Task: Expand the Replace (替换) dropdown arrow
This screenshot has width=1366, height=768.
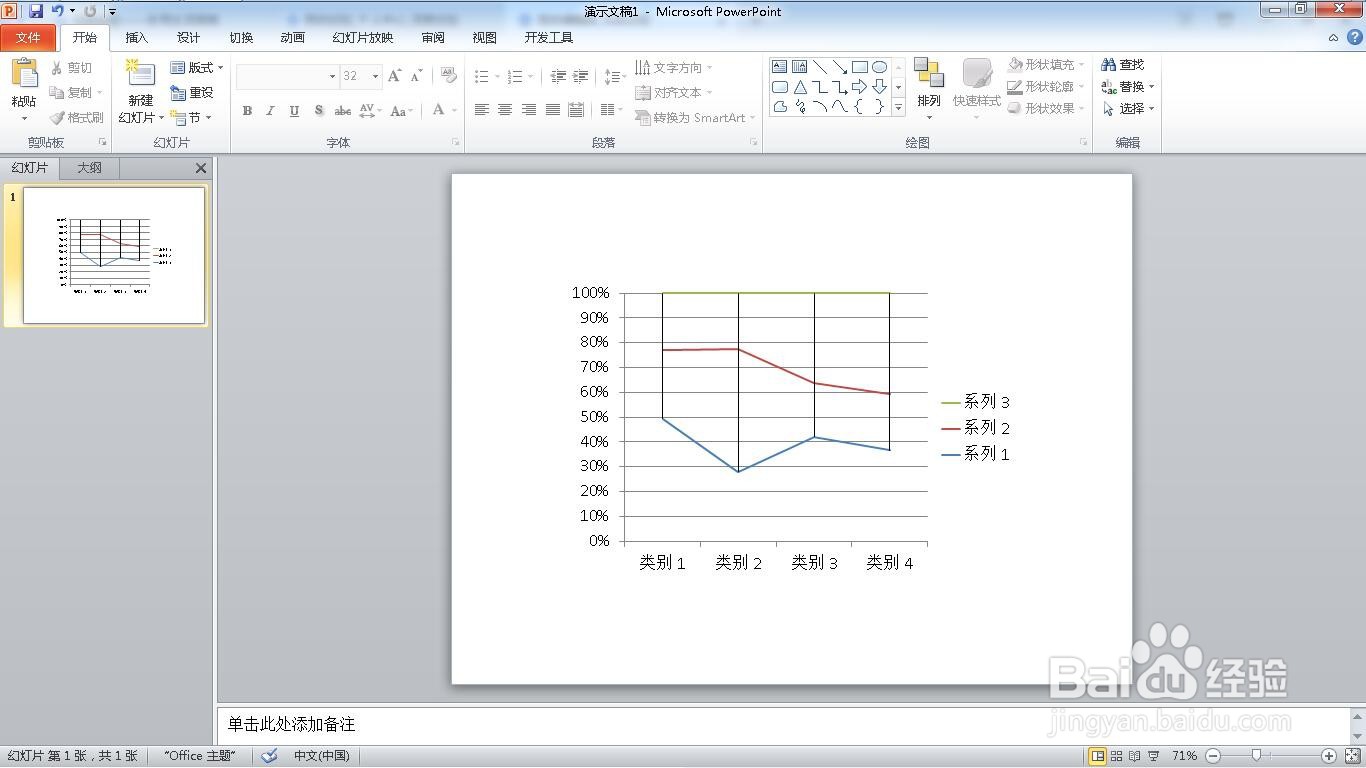Action: pos(1151,87)
